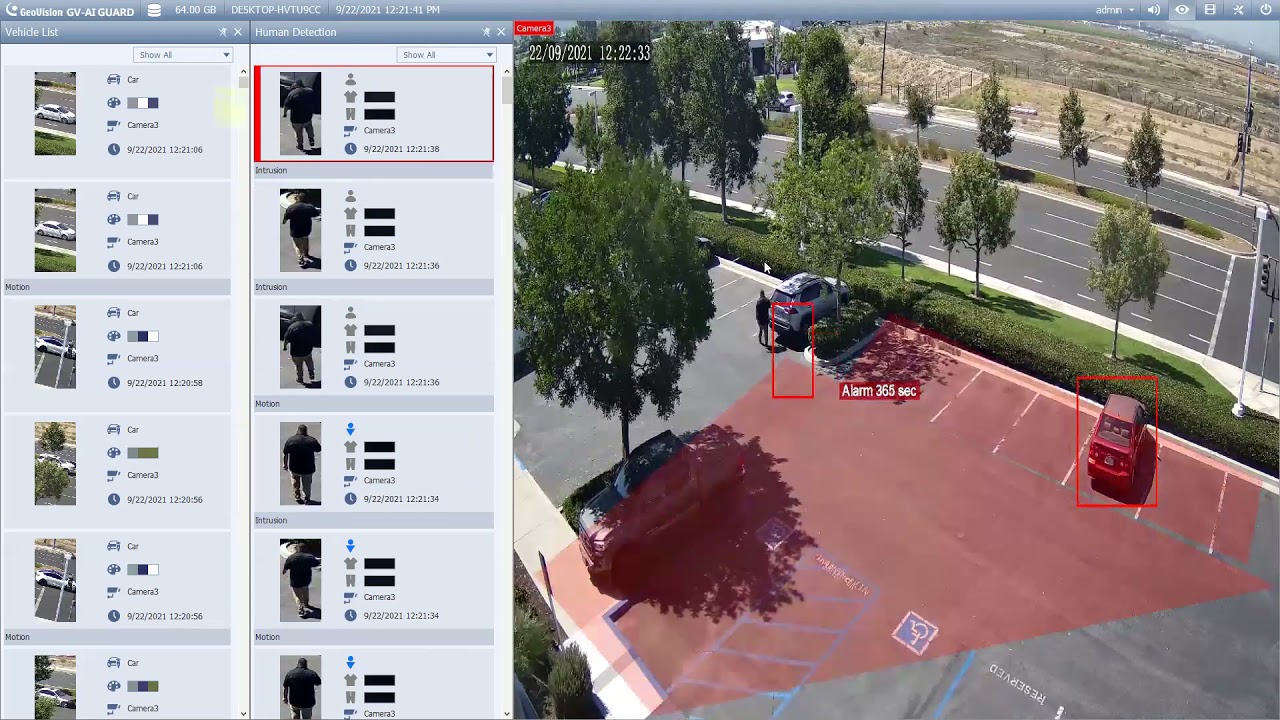Switch to live view with the eye icon

pyautogui.click(x=1182, y=10)
